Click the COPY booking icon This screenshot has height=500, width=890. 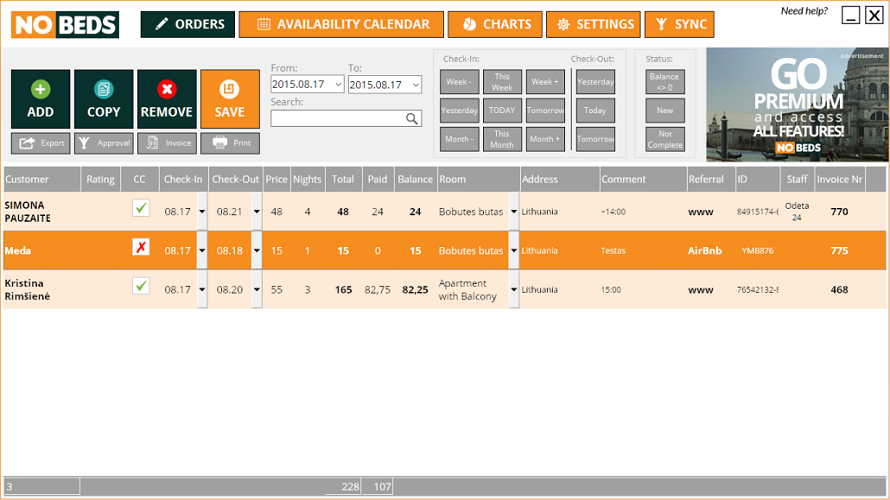pyautogui.click(x=103, y=89)
